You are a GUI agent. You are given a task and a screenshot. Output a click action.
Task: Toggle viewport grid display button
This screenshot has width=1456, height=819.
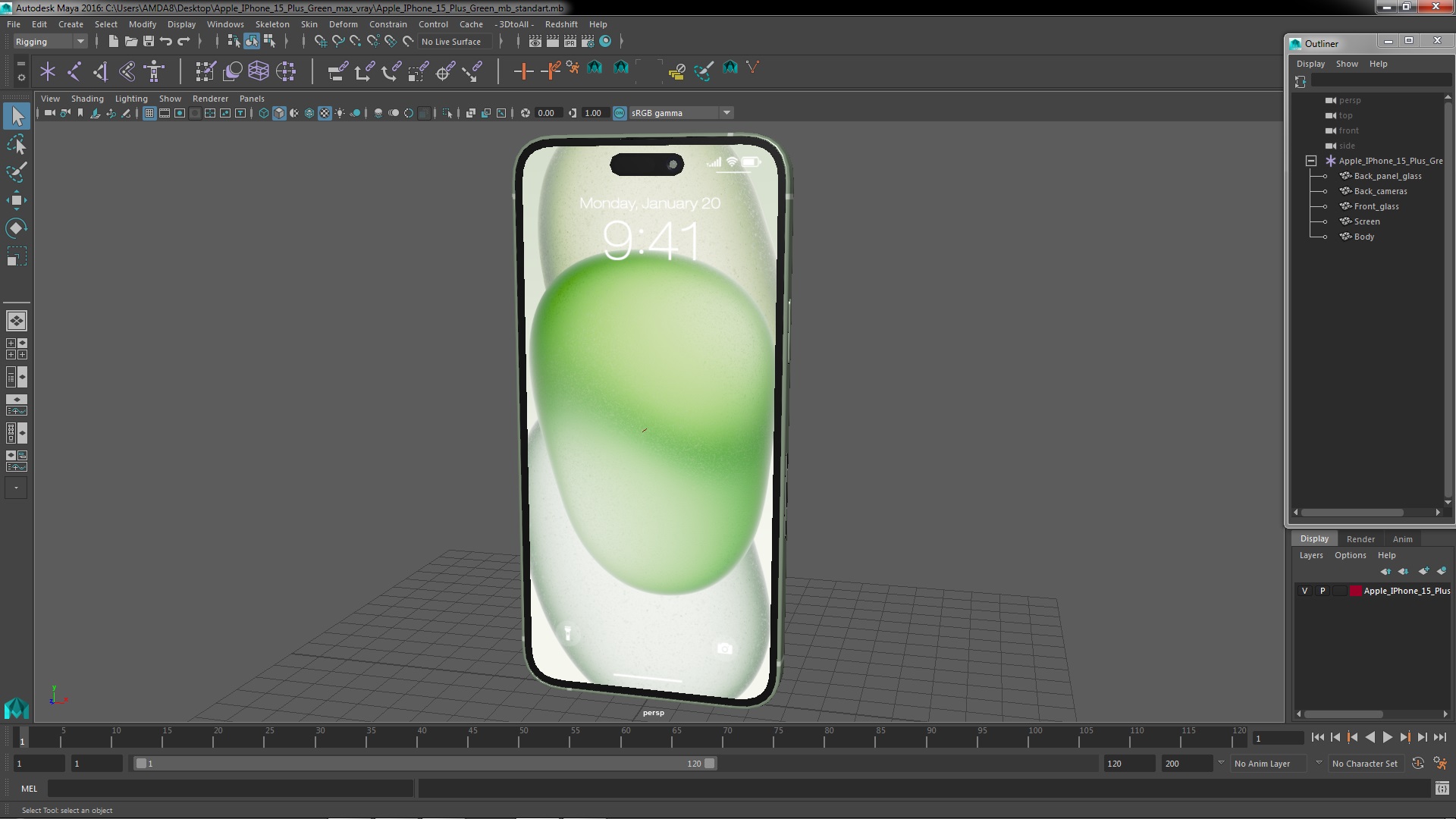[149, 113]
